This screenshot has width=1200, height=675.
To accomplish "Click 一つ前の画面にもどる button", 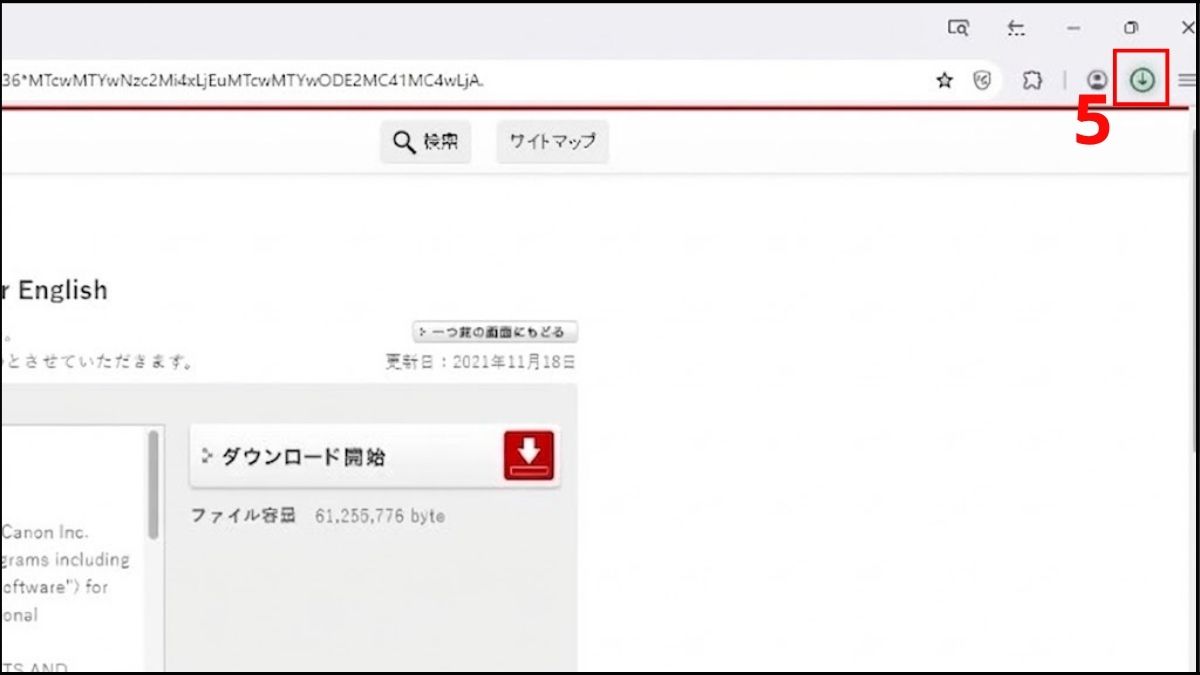I will 495,332.
